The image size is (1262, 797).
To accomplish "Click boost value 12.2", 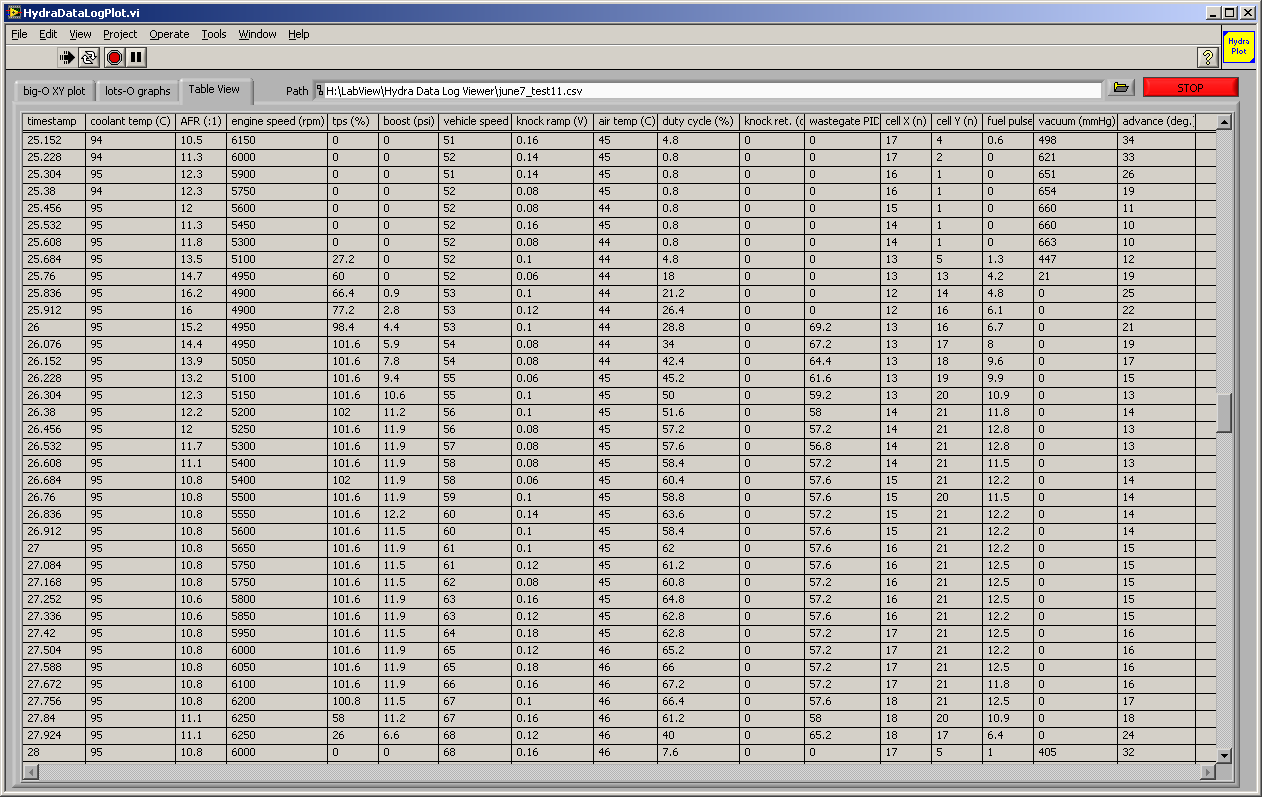I will tap(408, 514).
